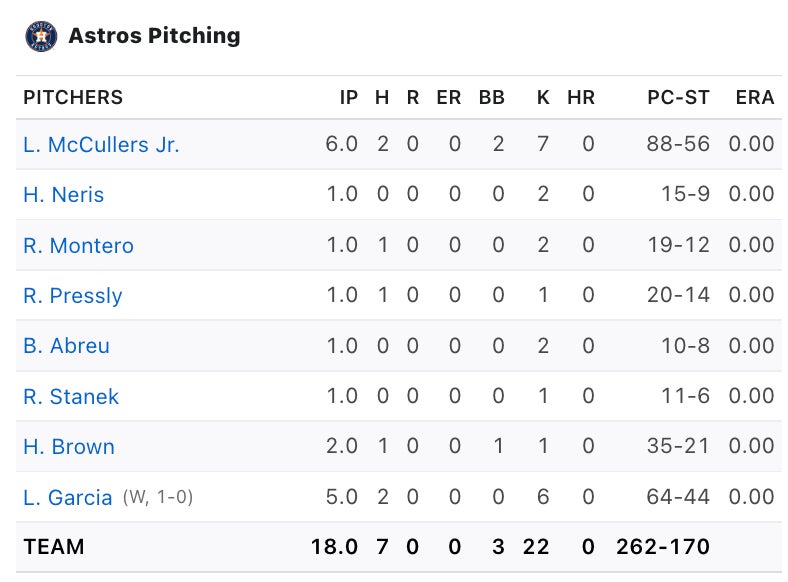The width and height of the screenshot is (788, 582).
Task: Click the PITCHERS column header
Action: (x=73, y=97)
